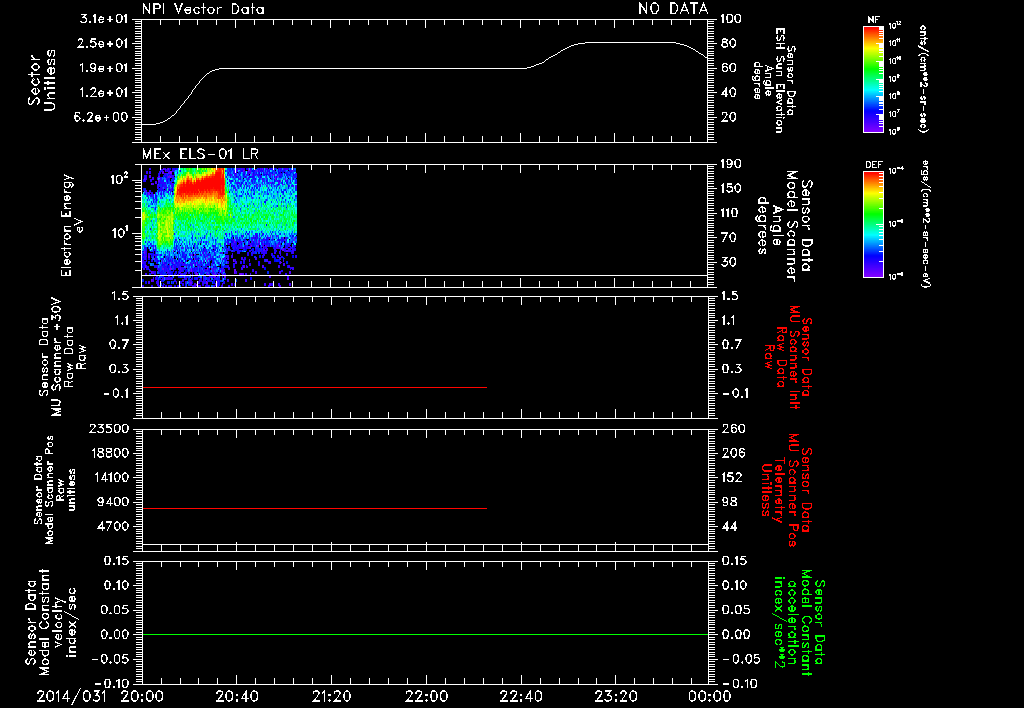Click the green constant velocity line
This screenshot has width=1024, height=708.
(x=425, y=634)
